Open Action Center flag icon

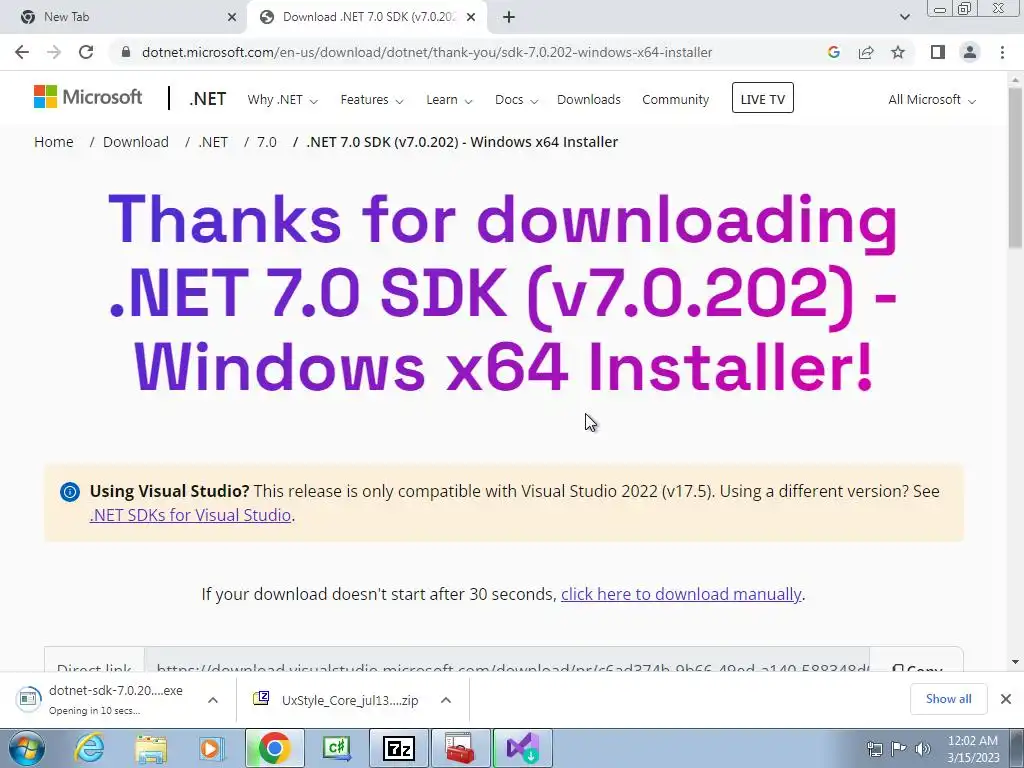pos(899,749)
